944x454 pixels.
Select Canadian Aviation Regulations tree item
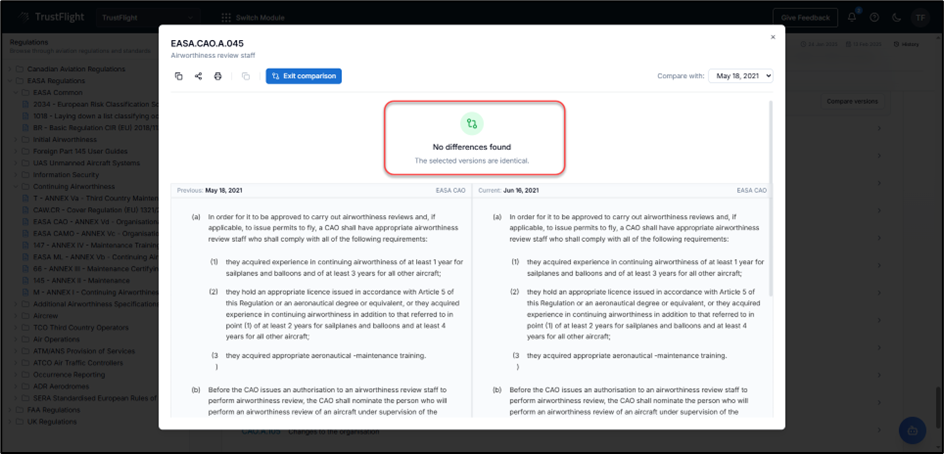click(x=78, y=69)
